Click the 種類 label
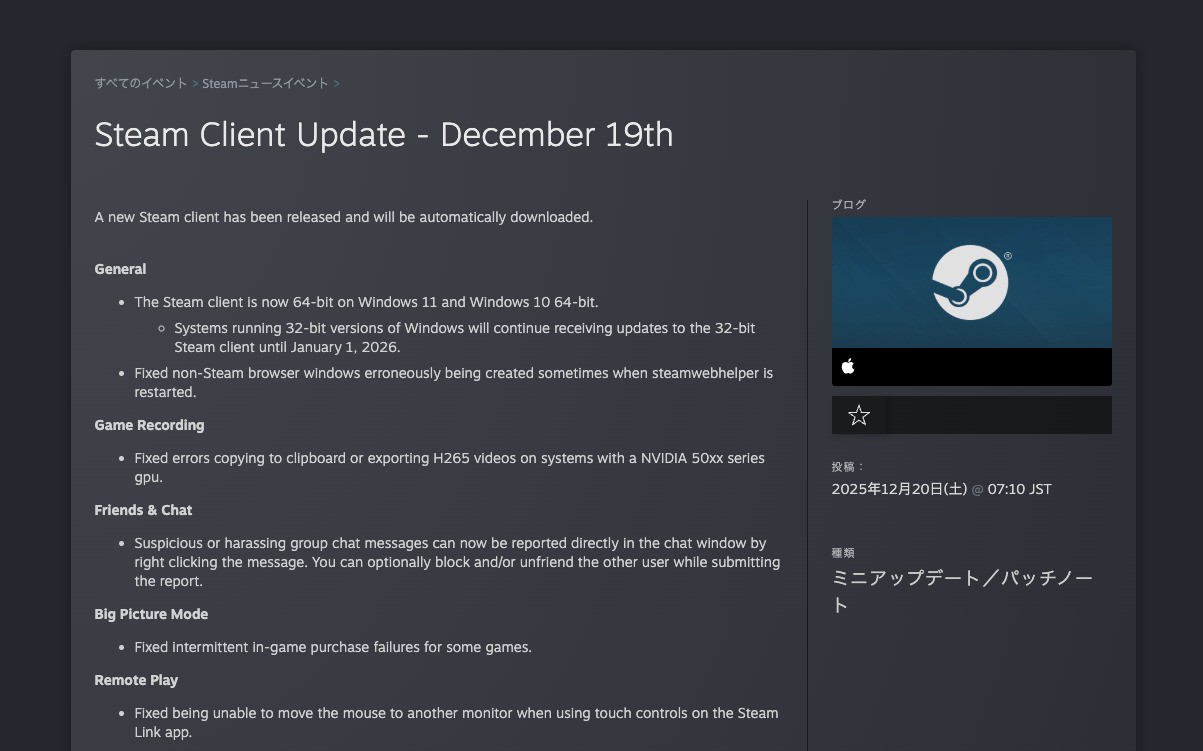Viewport: 1203px width, 751px height. pyautogui.click(x=843, y=553)
